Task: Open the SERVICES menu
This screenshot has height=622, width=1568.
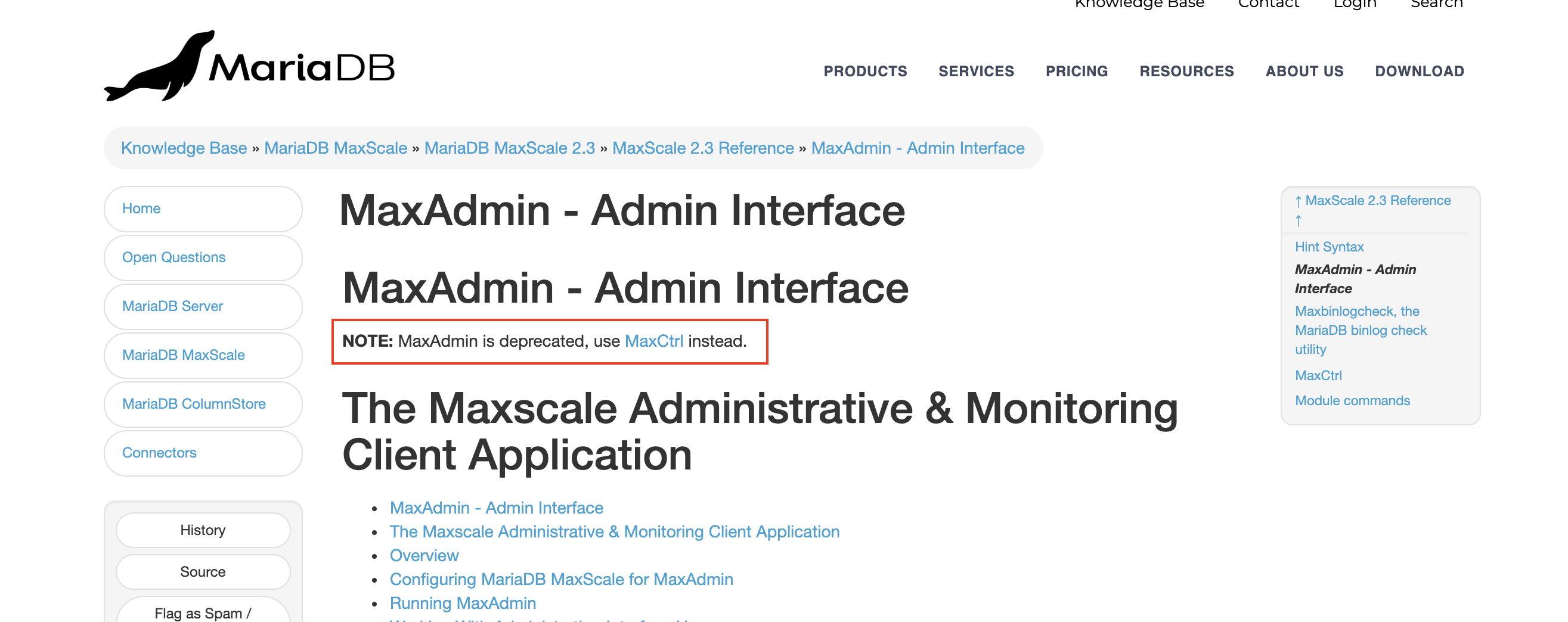Action: [x=976, y=71]
